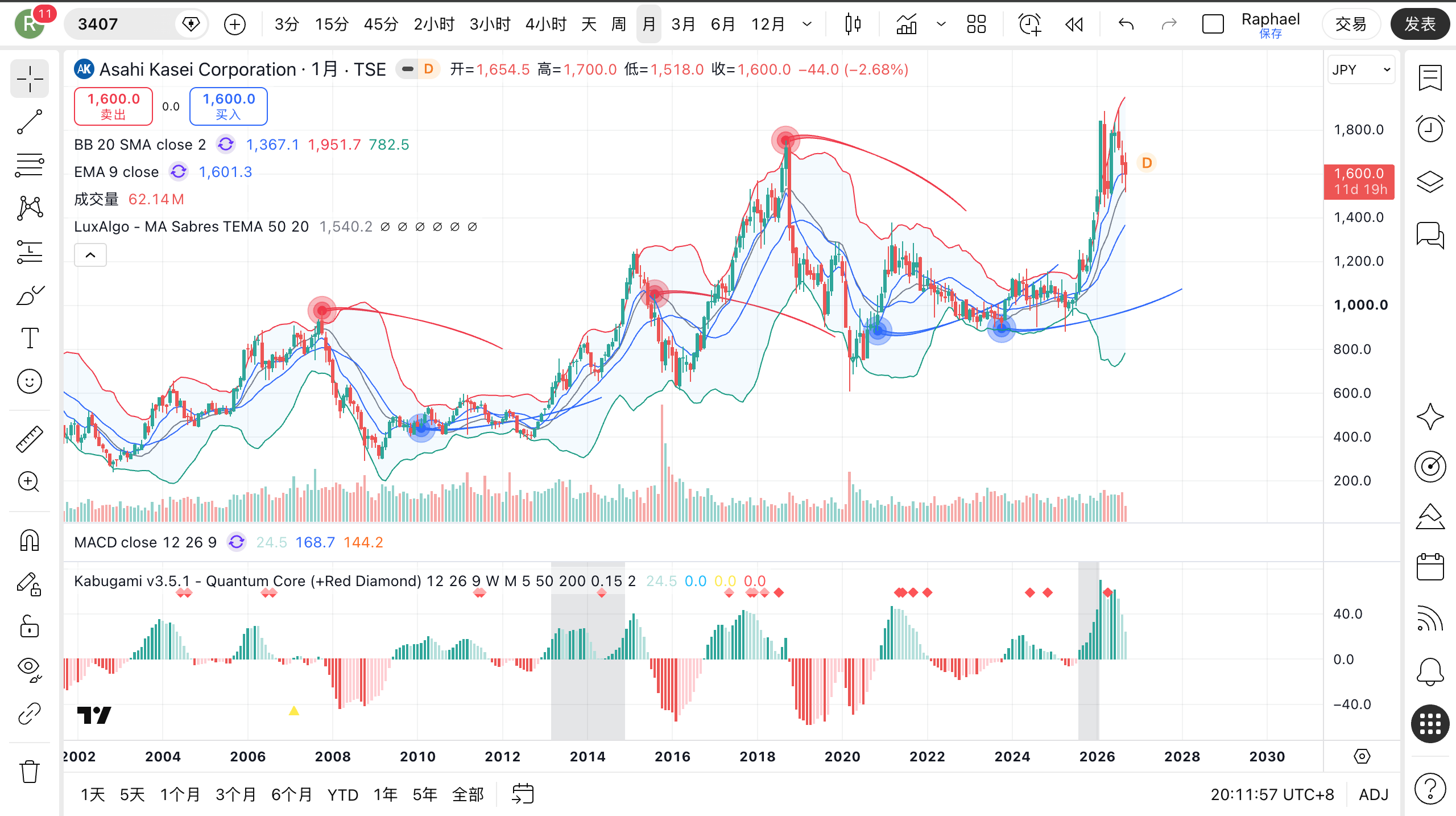Open the user profile menu

[30, 24]
